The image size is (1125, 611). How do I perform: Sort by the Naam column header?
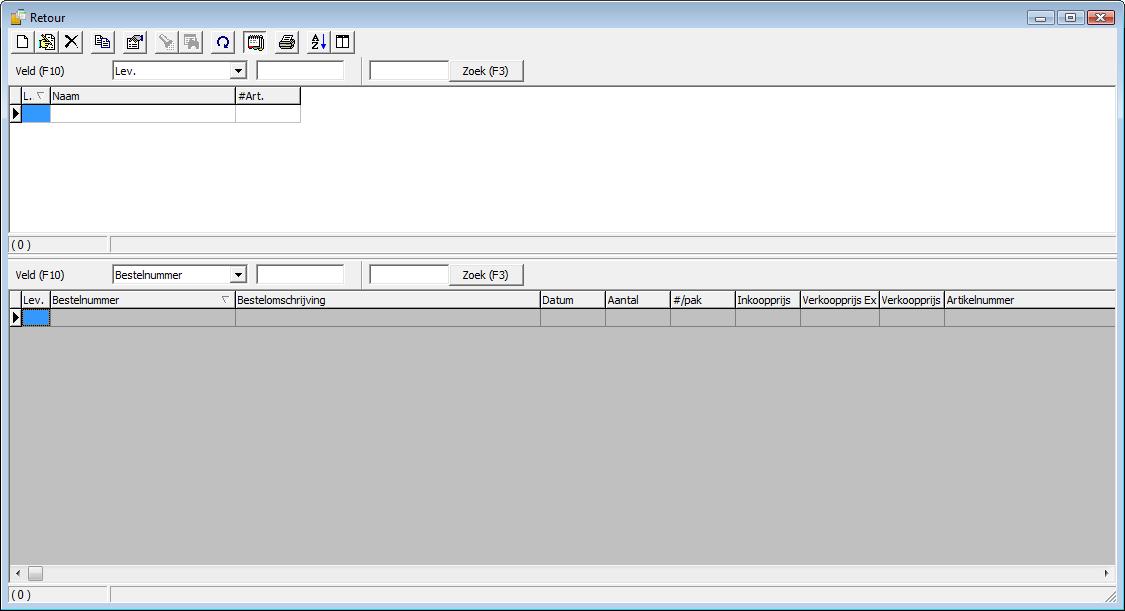tap(142, 96)
